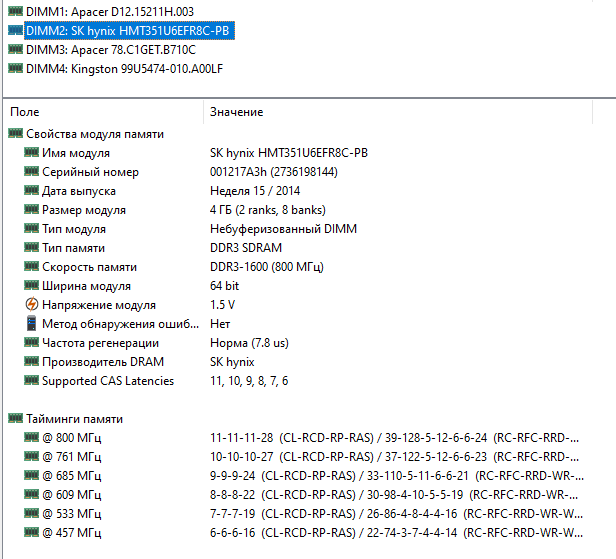This screenshot has height=559, width=616.
Task: Select the Серийный номер field
Action: (90, 172)
